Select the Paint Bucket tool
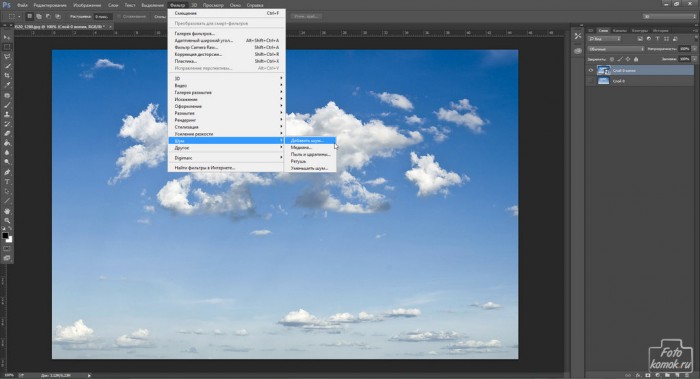Screen dimensions: 700x379 (7, 143)
